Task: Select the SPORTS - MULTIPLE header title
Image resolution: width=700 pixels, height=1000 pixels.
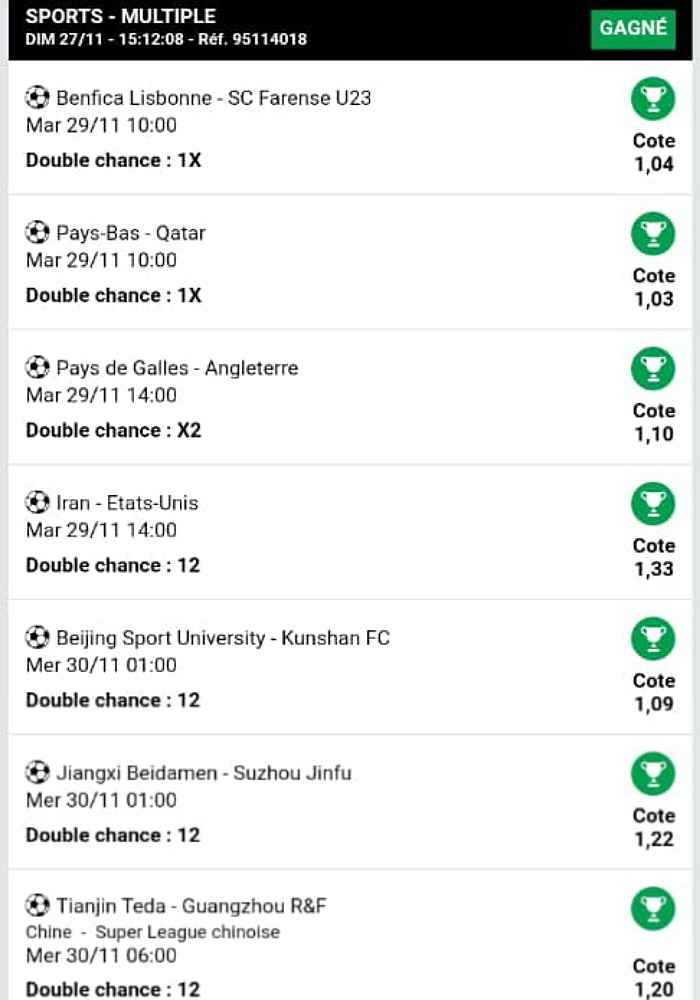Action: (120, 16)
